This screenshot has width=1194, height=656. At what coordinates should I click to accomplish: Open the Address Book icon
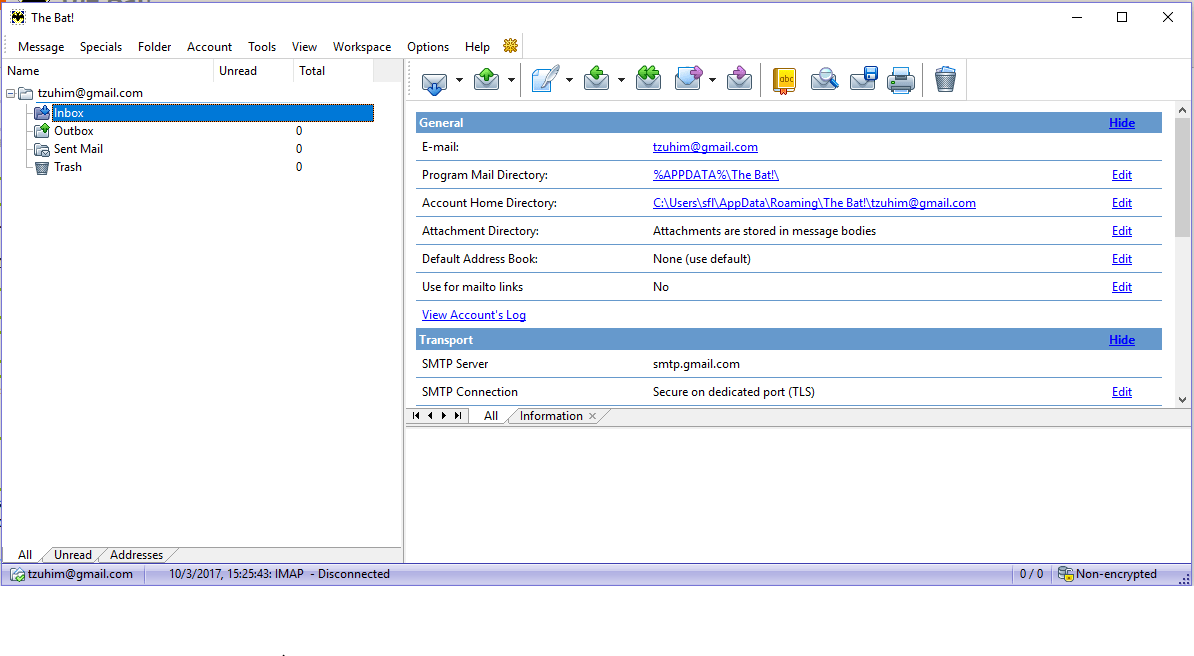coord(785,80)
